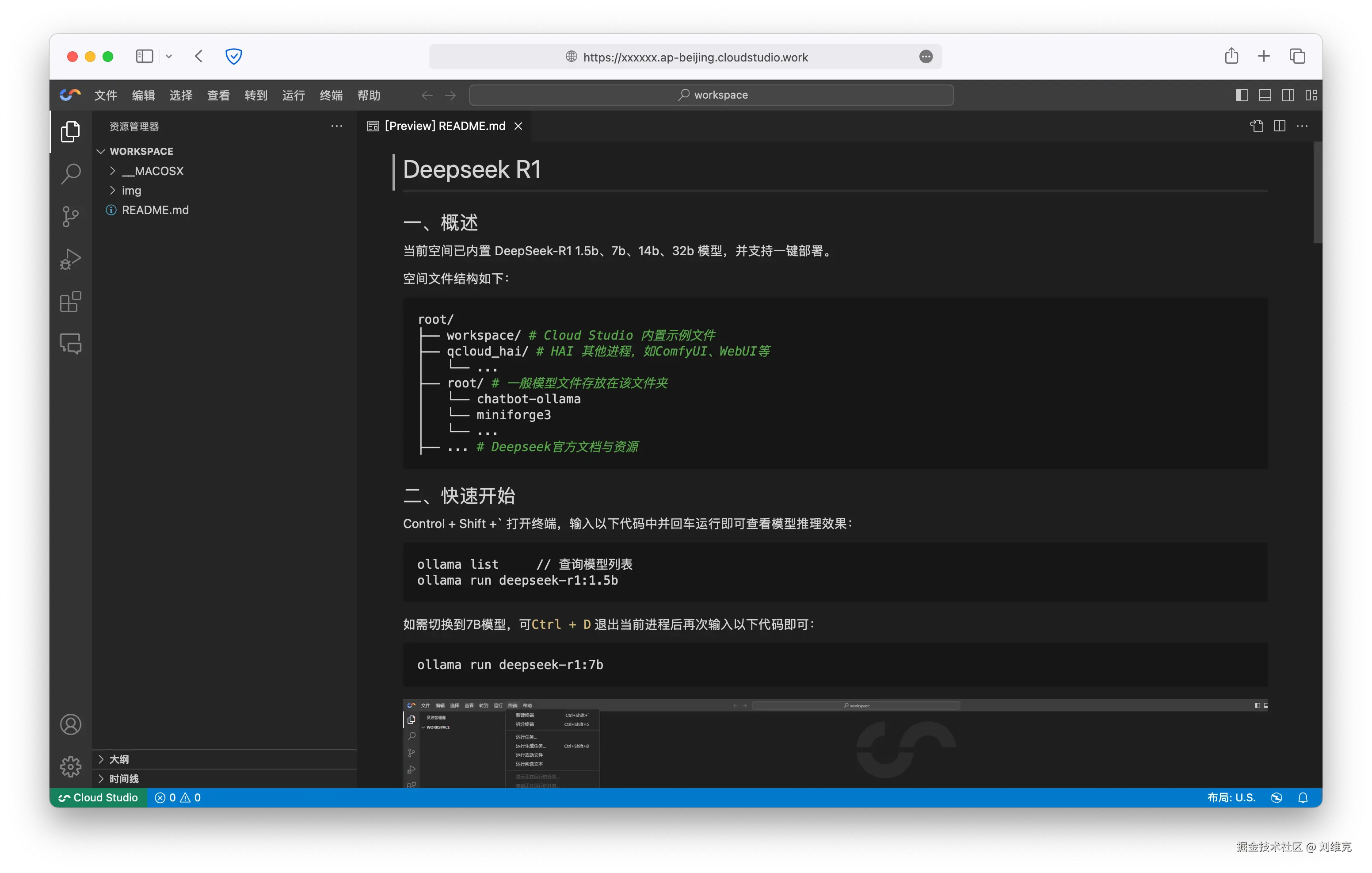Open the Search view in activity bar
Viewport: 1372px width, 873px height.
point(71,174)
